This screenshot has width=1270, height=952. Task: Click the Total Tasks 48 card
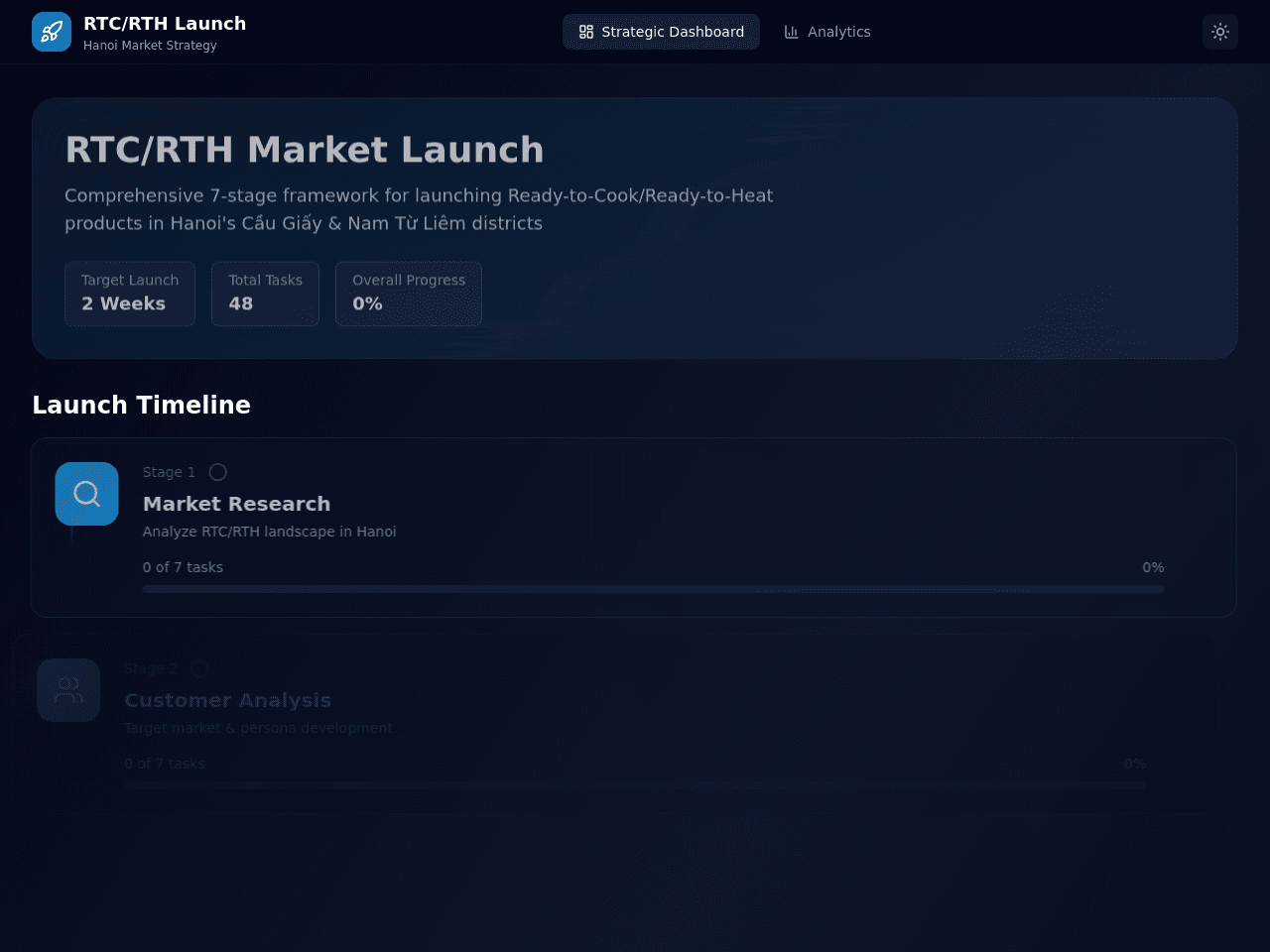(x=265, y=294)
